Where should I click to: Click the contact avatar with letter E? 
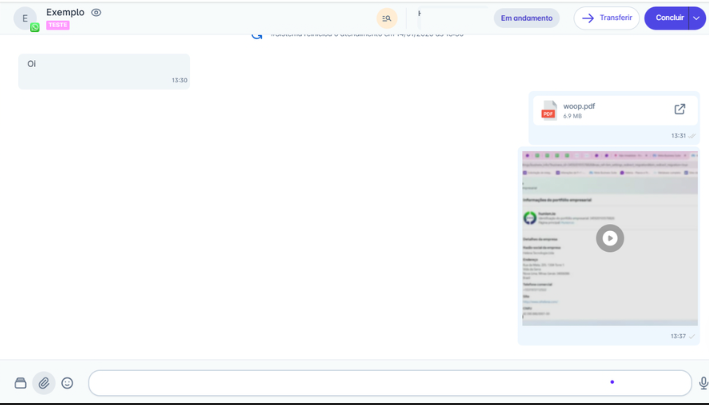[25, 18]
